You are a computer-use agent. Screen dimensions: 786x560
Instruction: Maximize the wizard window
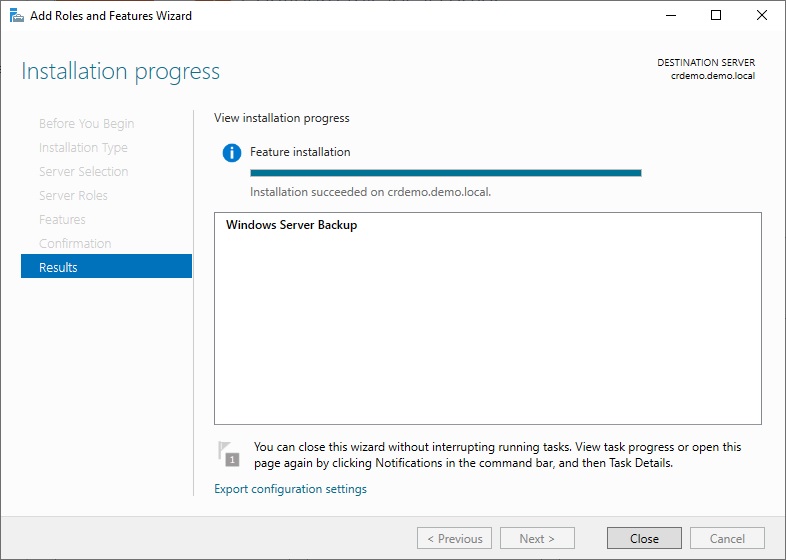tap(716, 16)
